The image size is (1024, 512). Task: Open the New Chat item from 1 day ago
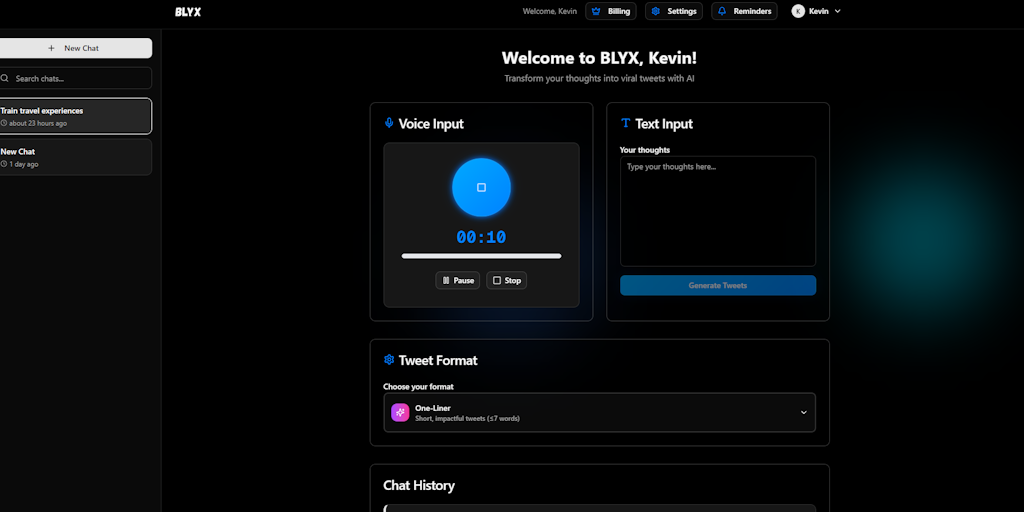(76, 157)
